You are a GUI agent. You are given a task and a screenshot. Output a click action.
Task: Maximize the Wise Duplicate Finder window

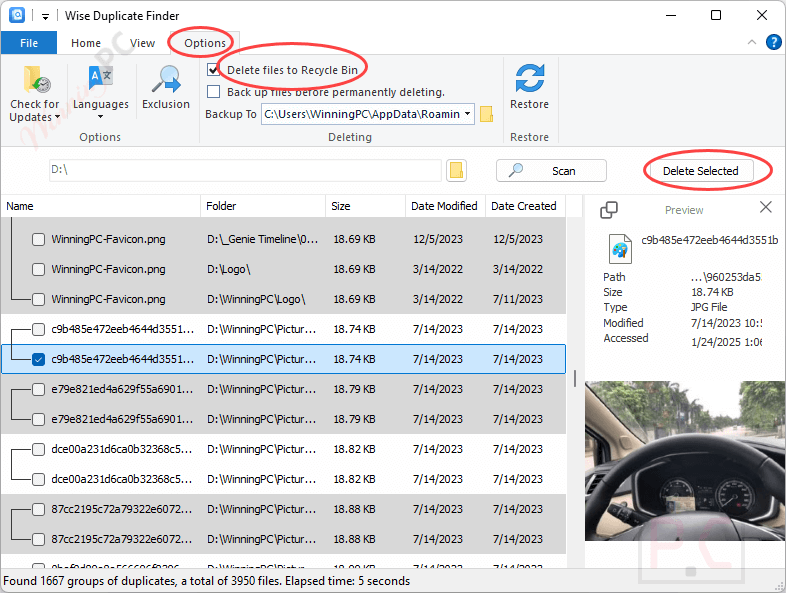click(x=716, y=16)
